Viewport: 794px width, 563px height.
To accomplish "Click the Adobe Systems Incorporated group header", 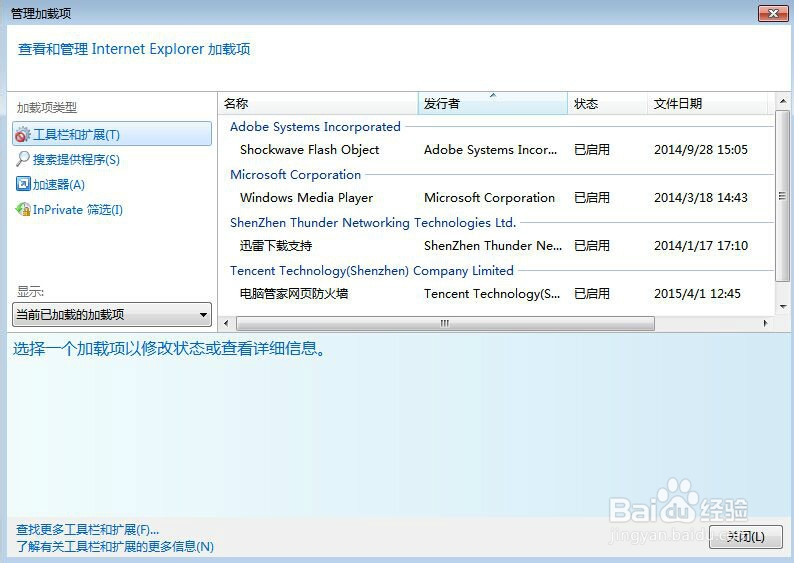I will coord(315,127).
